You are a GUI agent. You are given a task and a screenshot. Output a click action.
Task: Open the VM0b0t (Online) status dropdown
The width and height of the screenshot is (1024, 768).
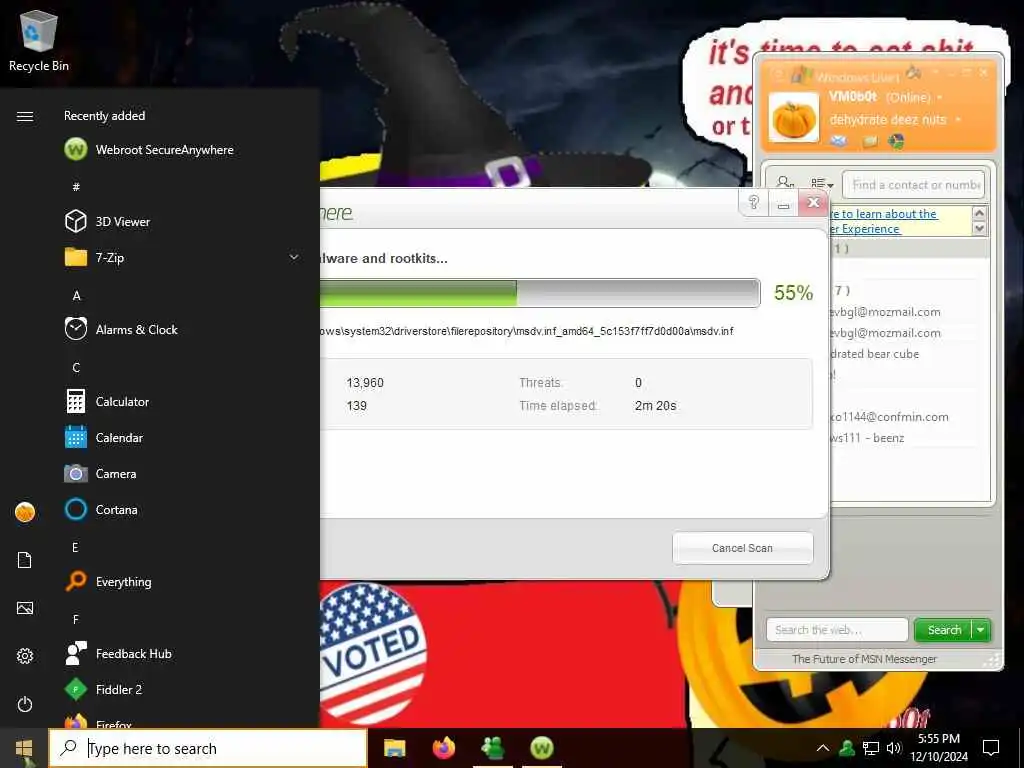(x=940, y=97)
